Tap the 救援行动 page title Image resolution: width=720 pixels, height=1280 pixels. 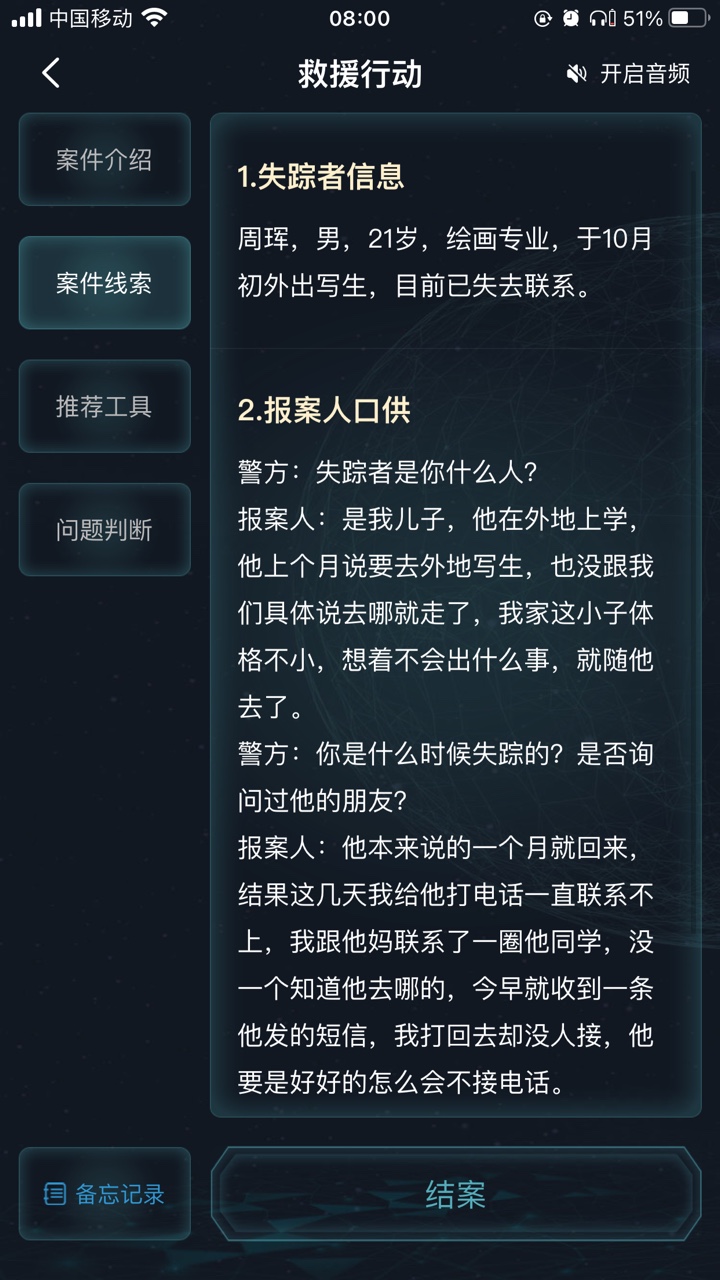coord(360,74)
